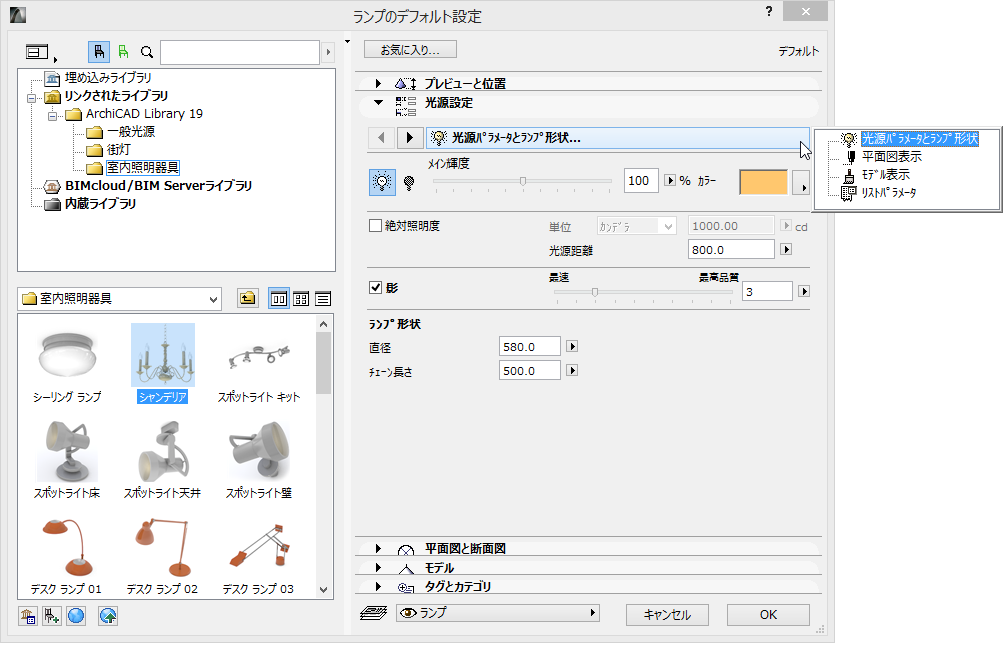Adjust the shadow quality slider

(x=595, y=292)
